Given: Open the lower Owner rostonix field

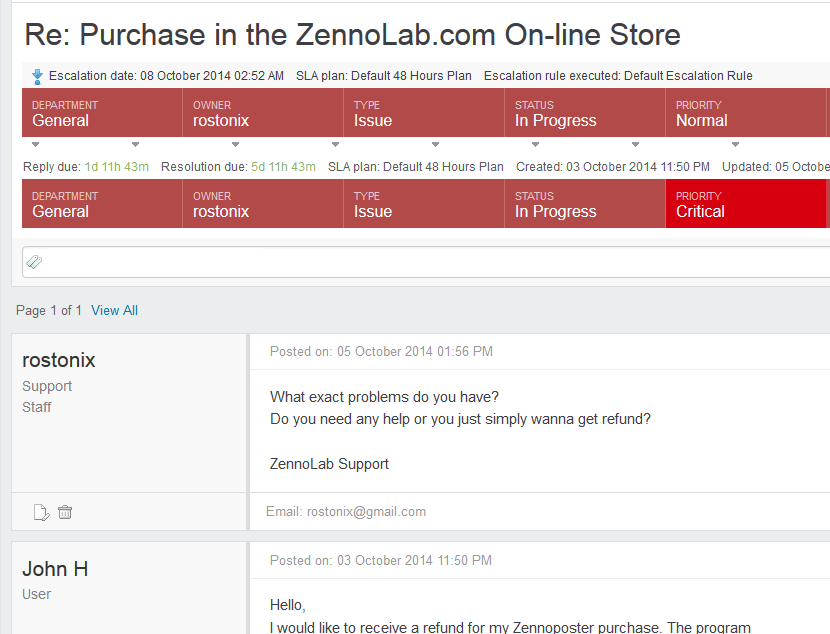Looking at the screenshot, I should pyautogui.click(x=263, y=204).
